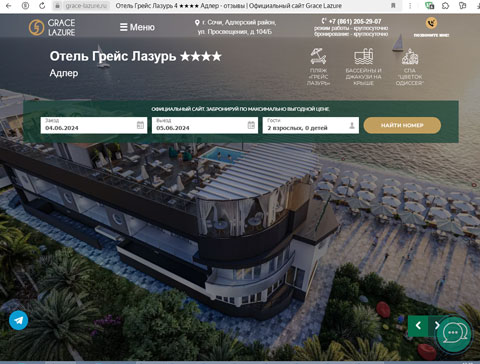
Task: Click the Официальный сайт booking banner text
Action: tap(240, 109)
